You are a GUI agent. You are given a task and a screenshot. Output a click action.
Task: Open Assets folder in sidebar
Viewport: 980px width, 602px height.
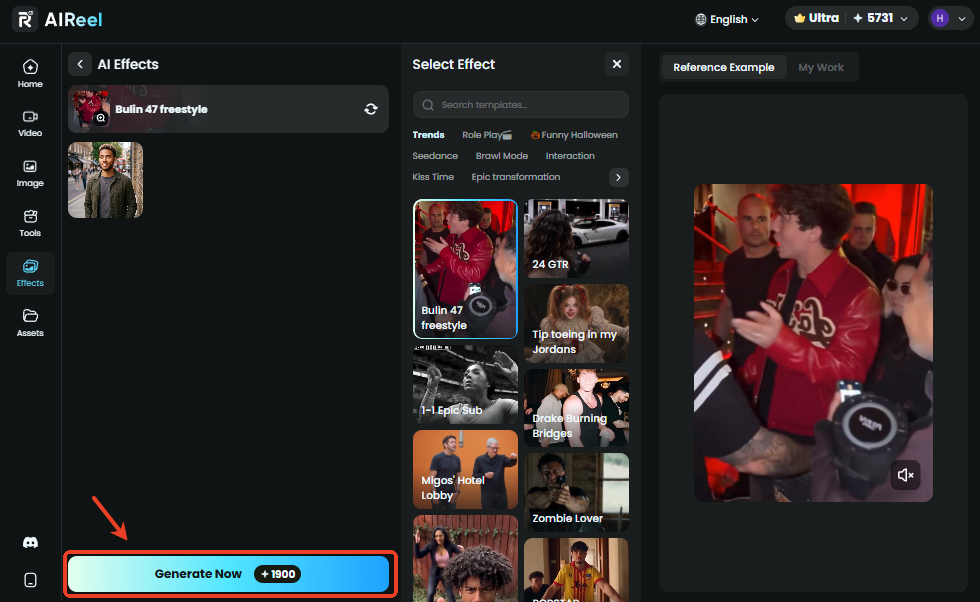point(30,323)
